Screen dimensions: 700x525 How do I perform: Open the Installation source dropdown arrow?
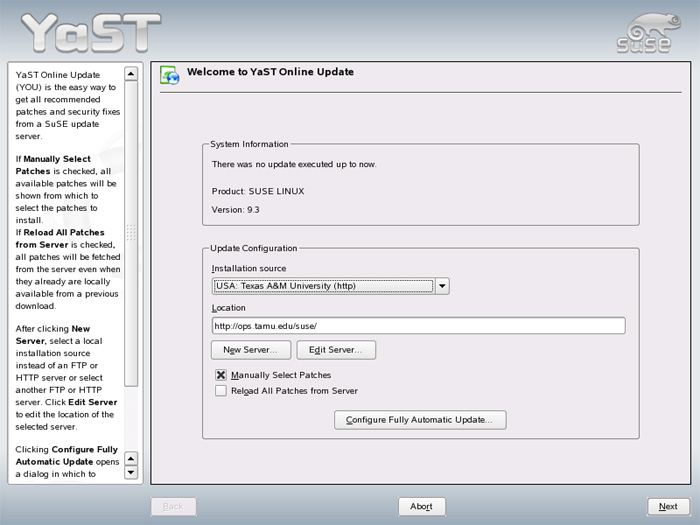(442, 286)
